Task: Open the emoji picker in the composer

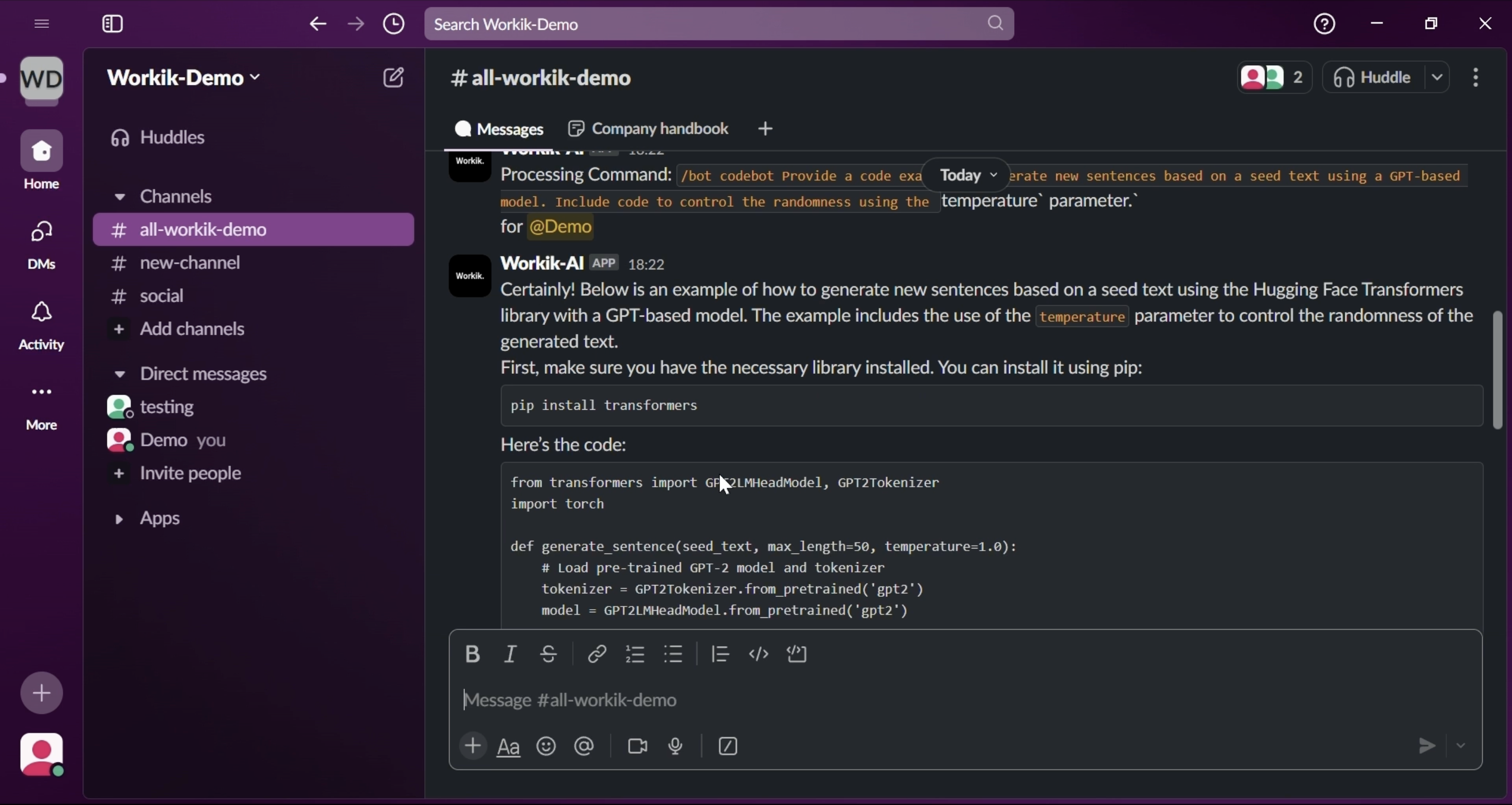Action: click(546, 746)
